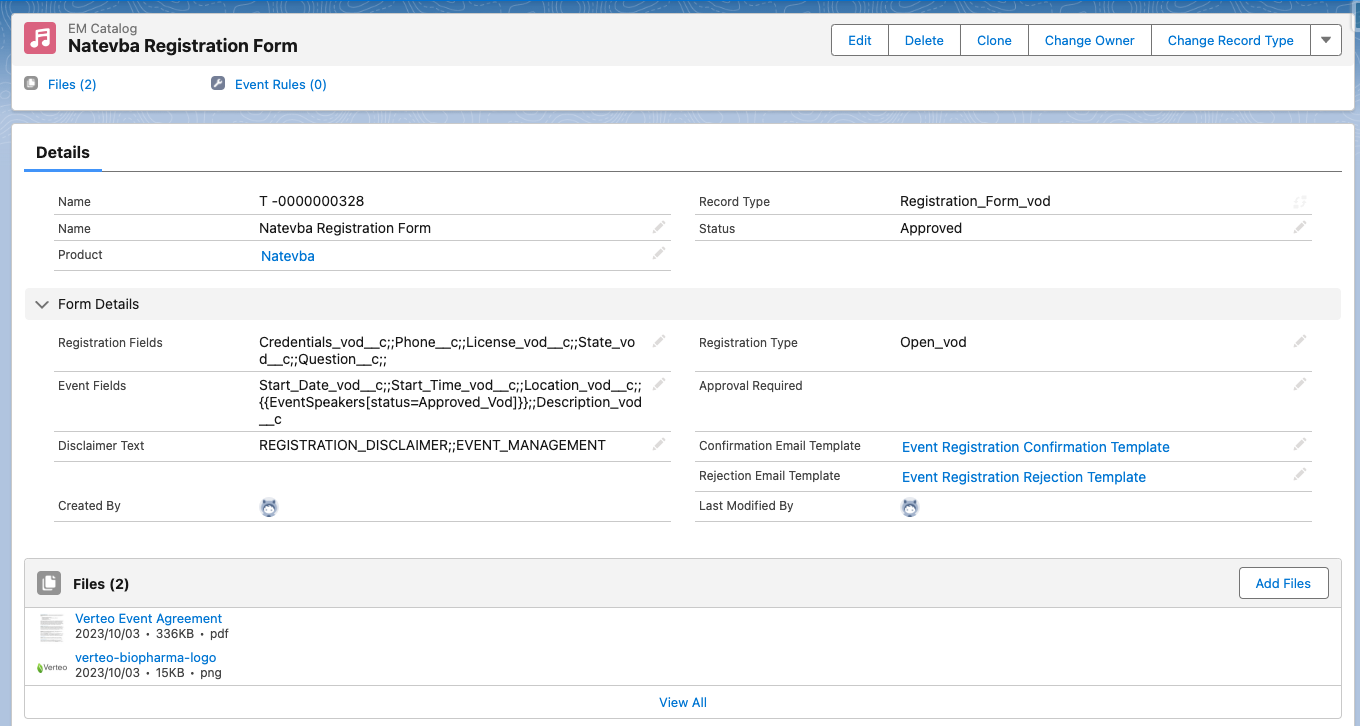Click the Record Type change icon

tap(1299, 201)
